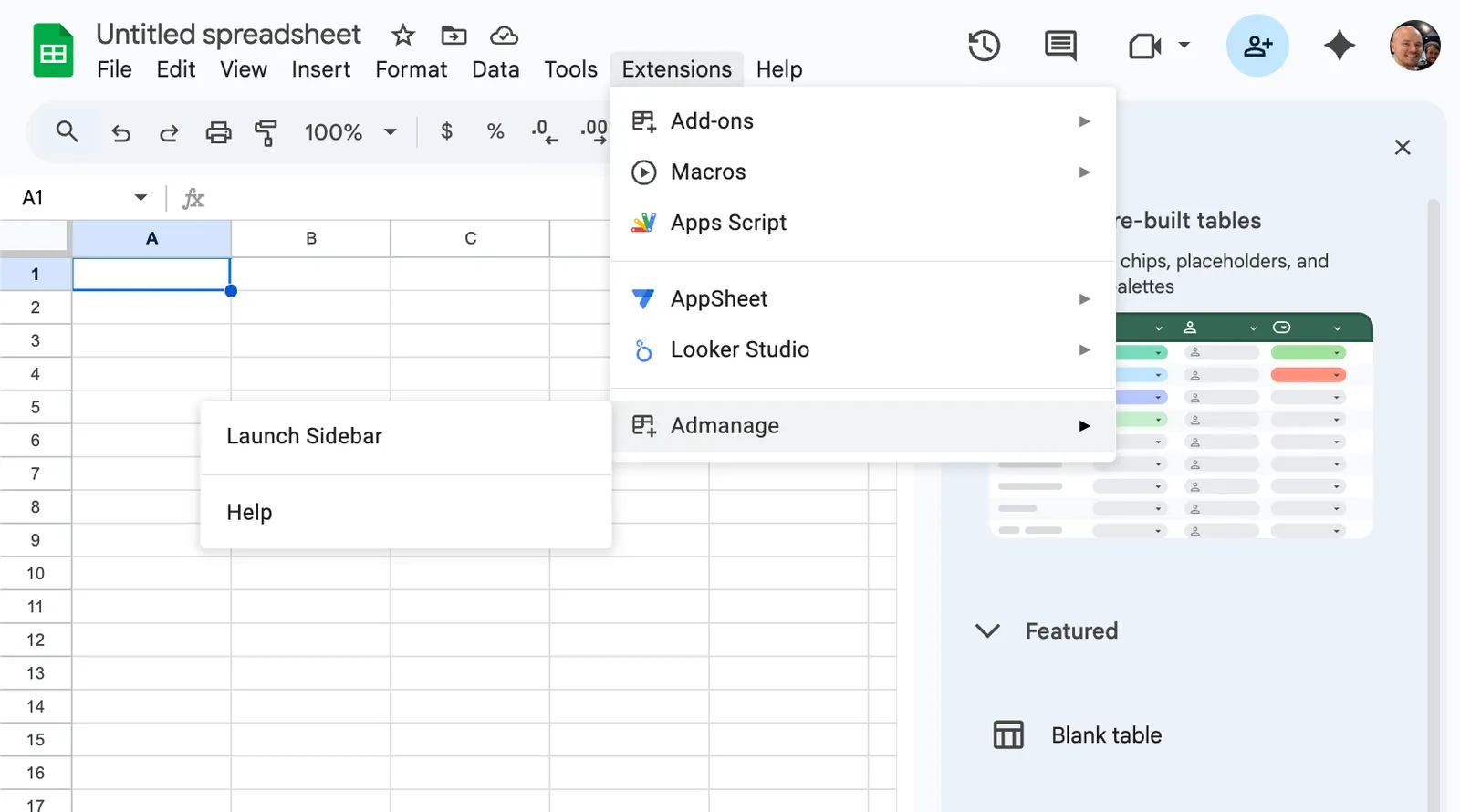This screenshot has width=1460, height=812.
Task: Open the zoom 100% dropdown
Action: tap(351, 132)
